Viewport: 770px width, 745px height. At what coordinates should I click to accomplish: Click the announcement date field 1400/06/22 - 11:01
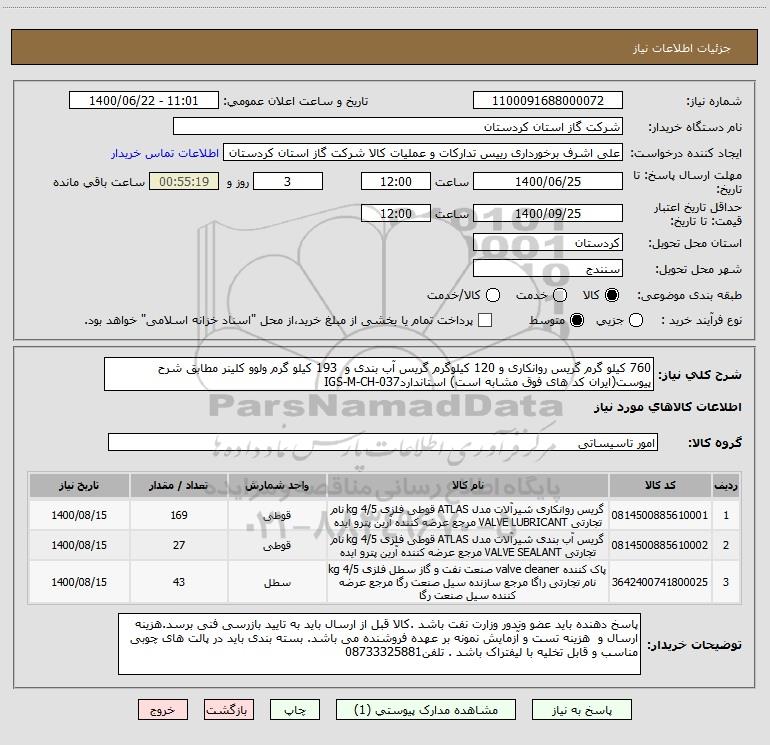143,101
